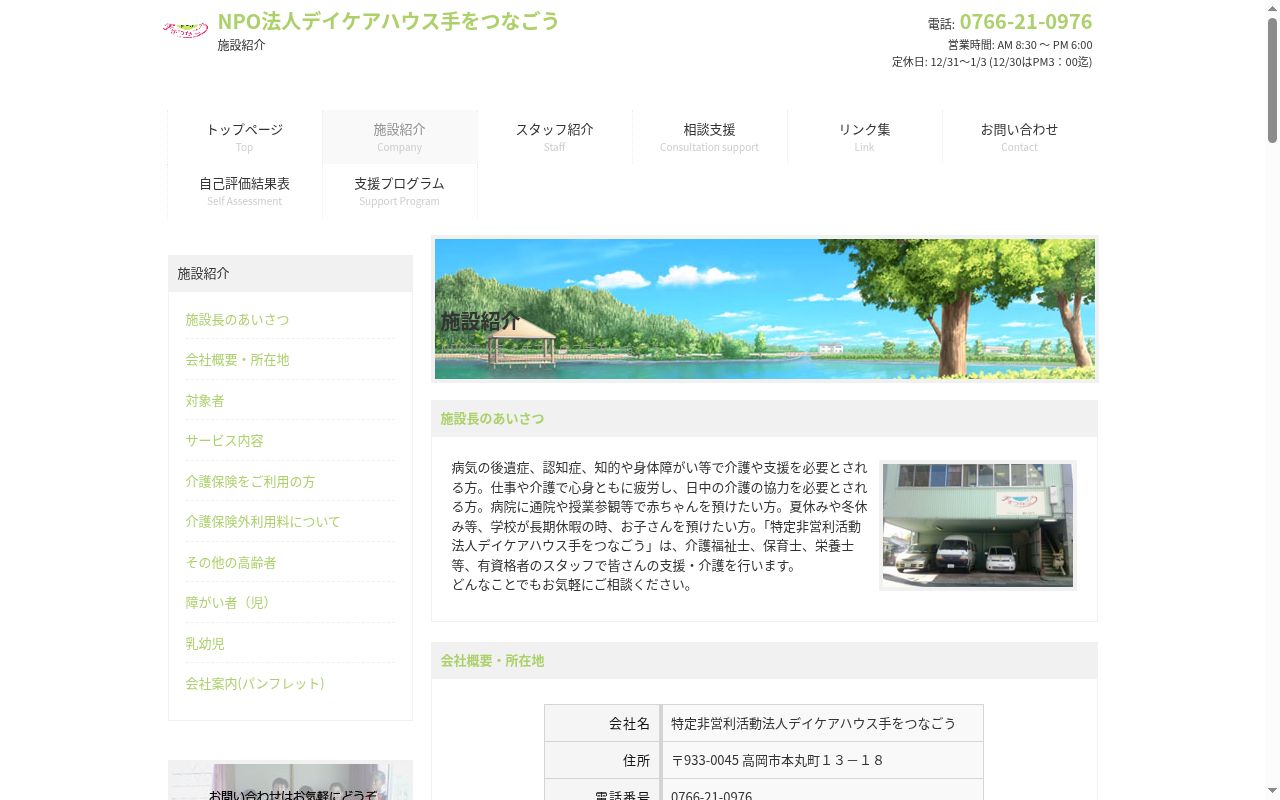
Task: Click the 営業時間 AM 8:30 text
Action: point(1020,45)
